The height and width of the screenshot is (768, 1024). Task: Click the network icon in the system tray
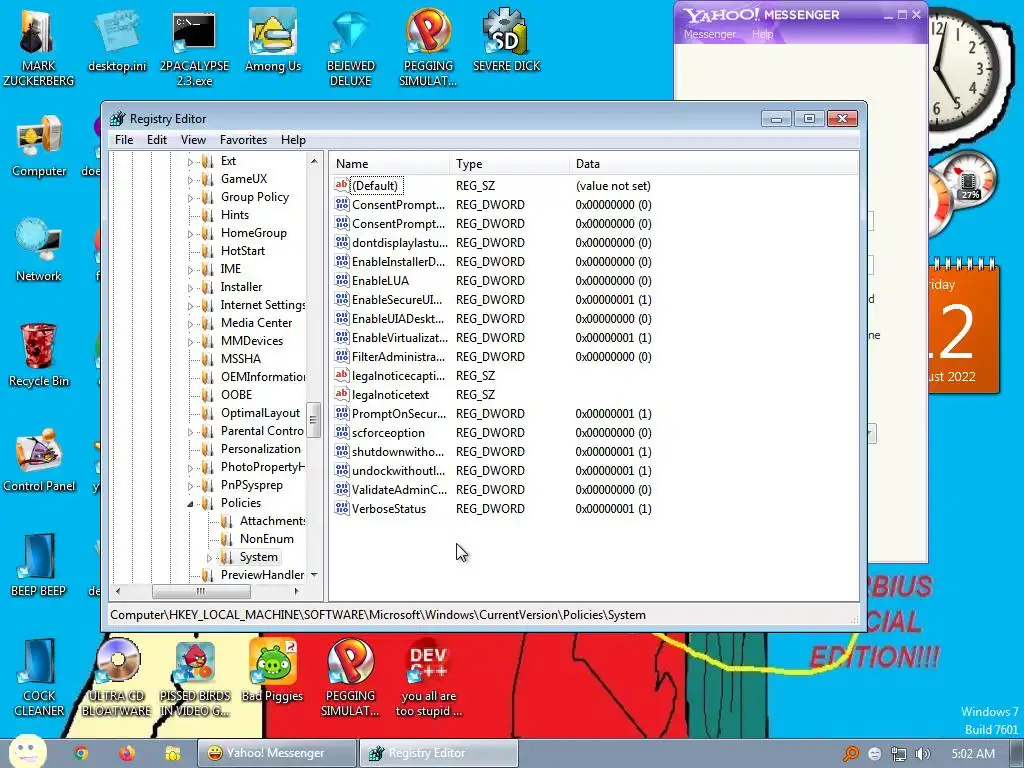(x=899, y=754)
